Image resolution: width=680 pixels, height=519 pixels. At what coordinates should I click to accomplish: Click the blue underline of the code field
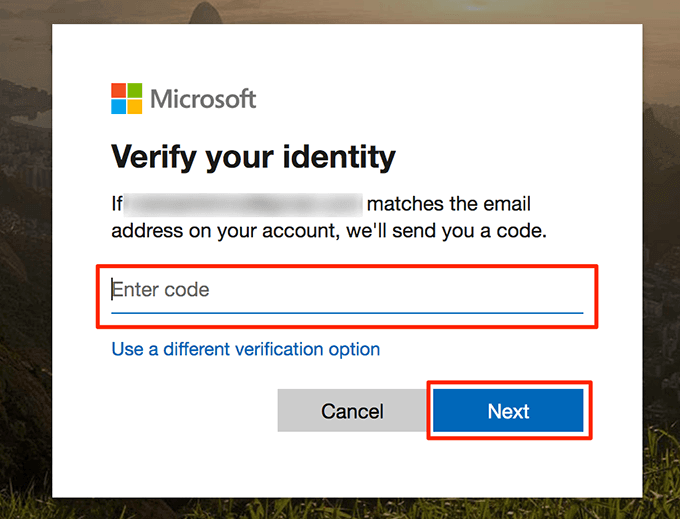346,312
